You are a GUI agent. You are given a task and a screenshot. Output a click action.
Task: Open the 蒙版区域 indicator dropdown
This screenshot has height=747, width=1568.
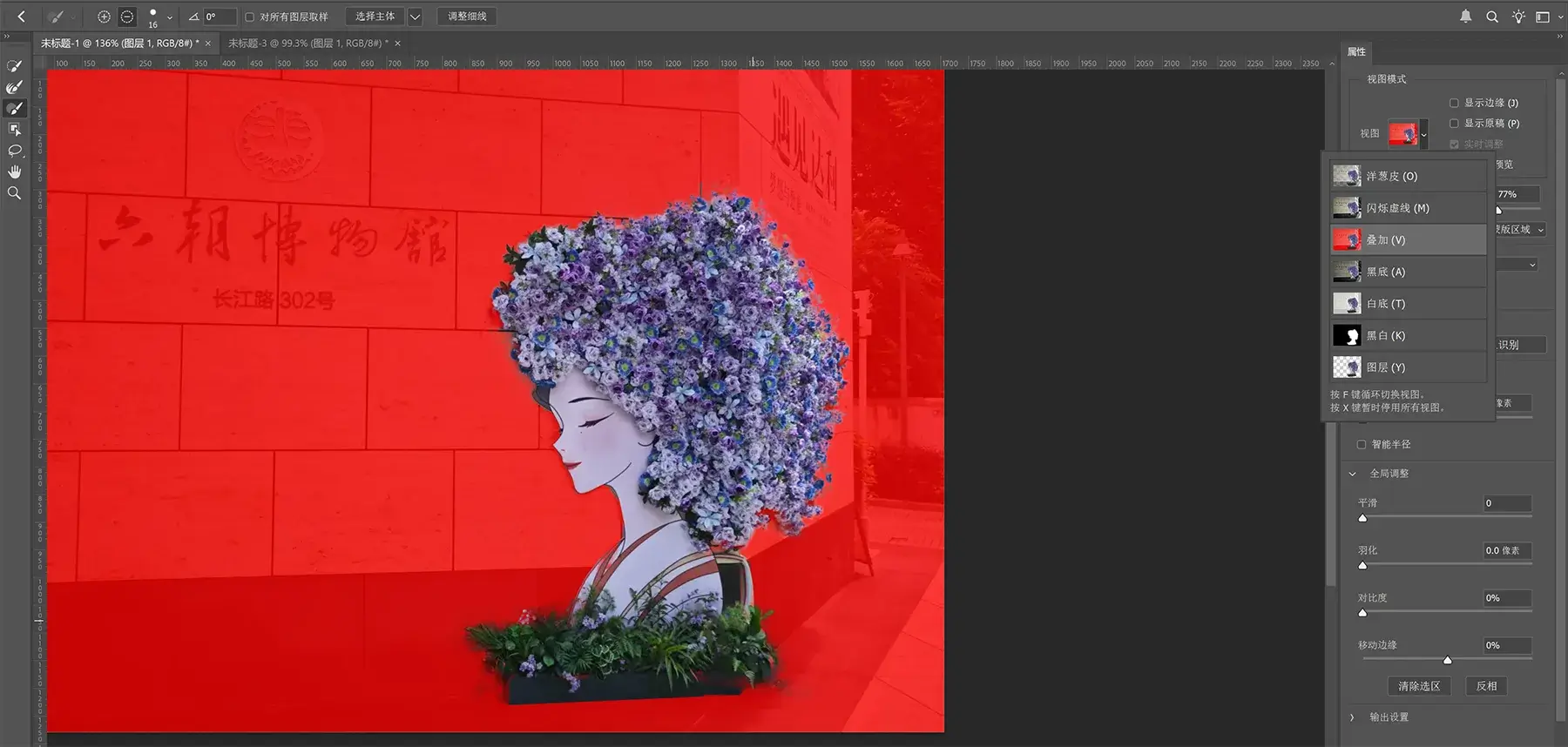pos(1540,230)
